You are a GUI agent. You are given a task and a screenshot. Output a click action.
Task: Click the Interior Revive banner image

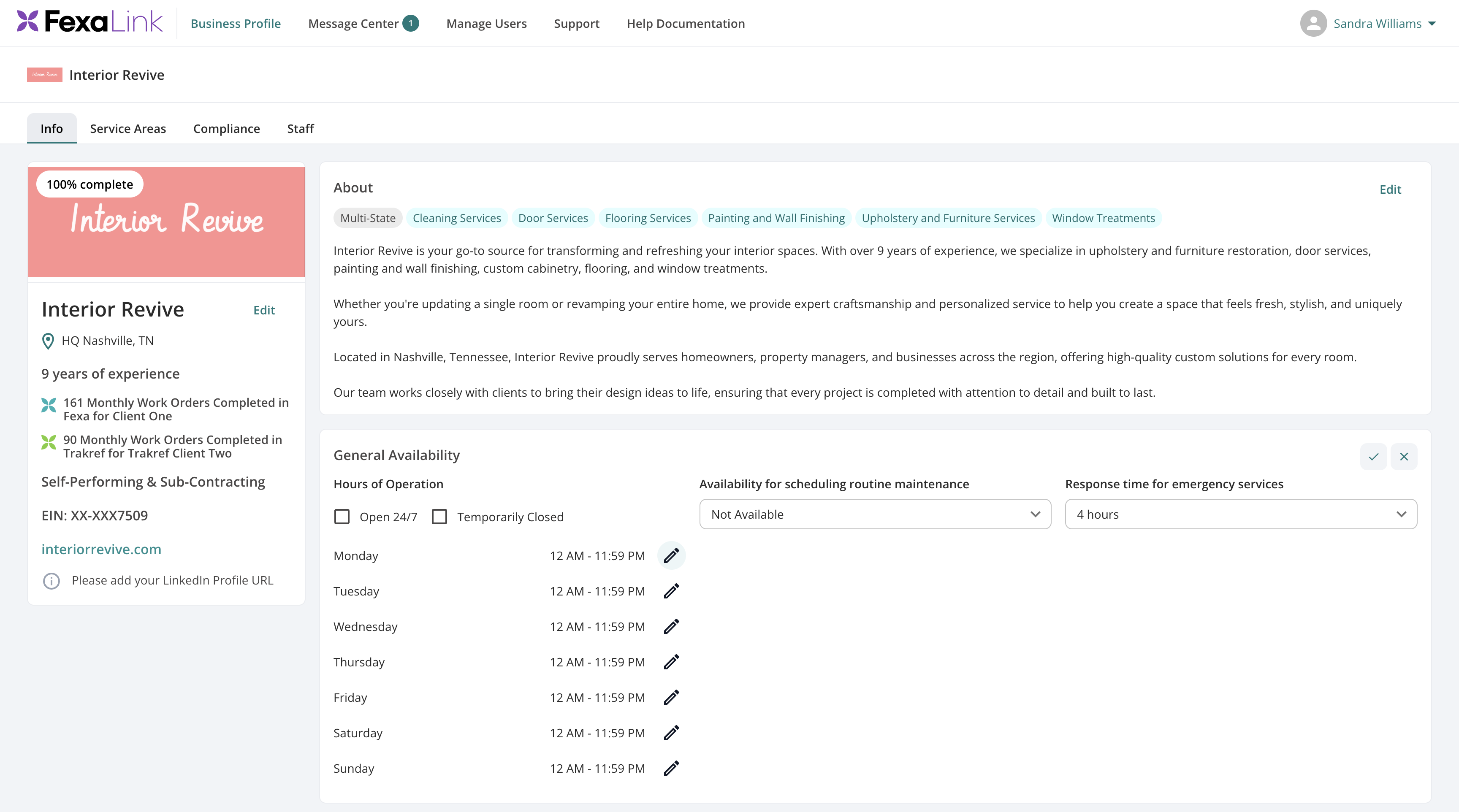click(166, 222)
